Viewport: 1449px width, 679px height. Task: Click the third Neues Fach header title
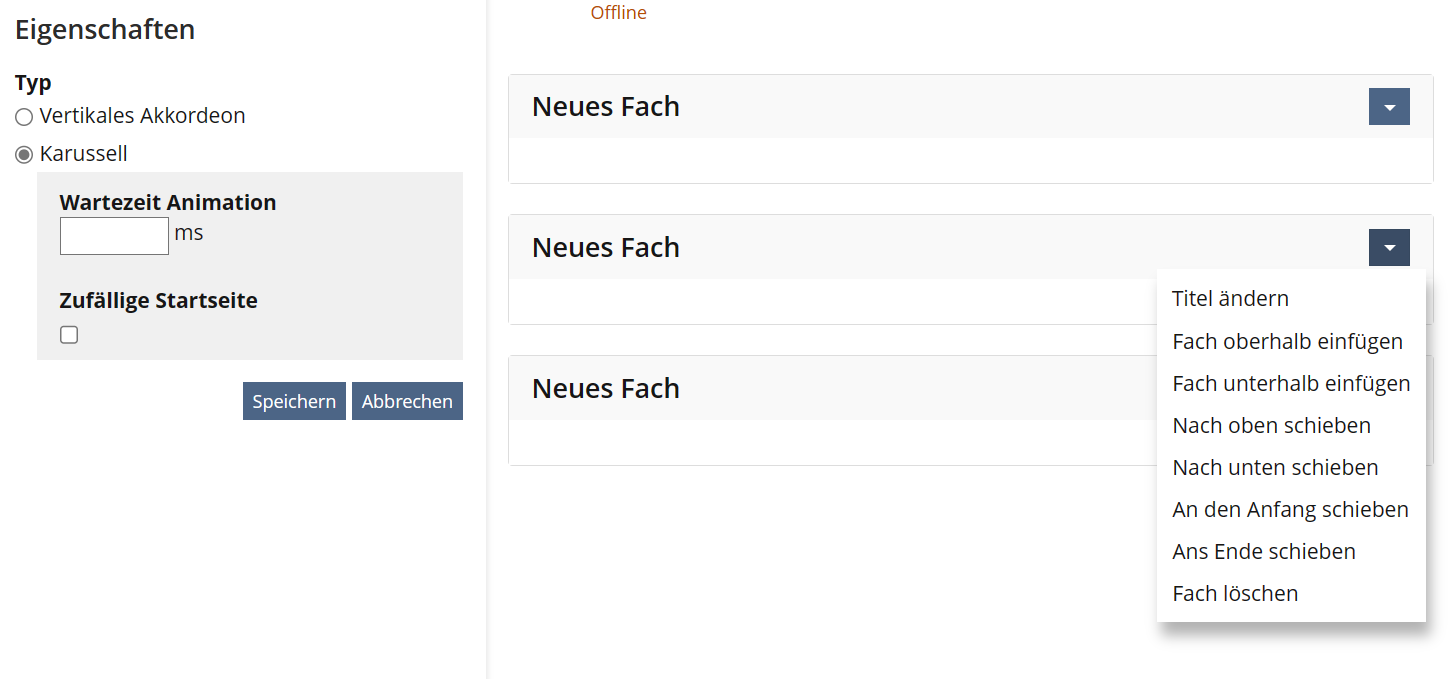tap(606, 389)
